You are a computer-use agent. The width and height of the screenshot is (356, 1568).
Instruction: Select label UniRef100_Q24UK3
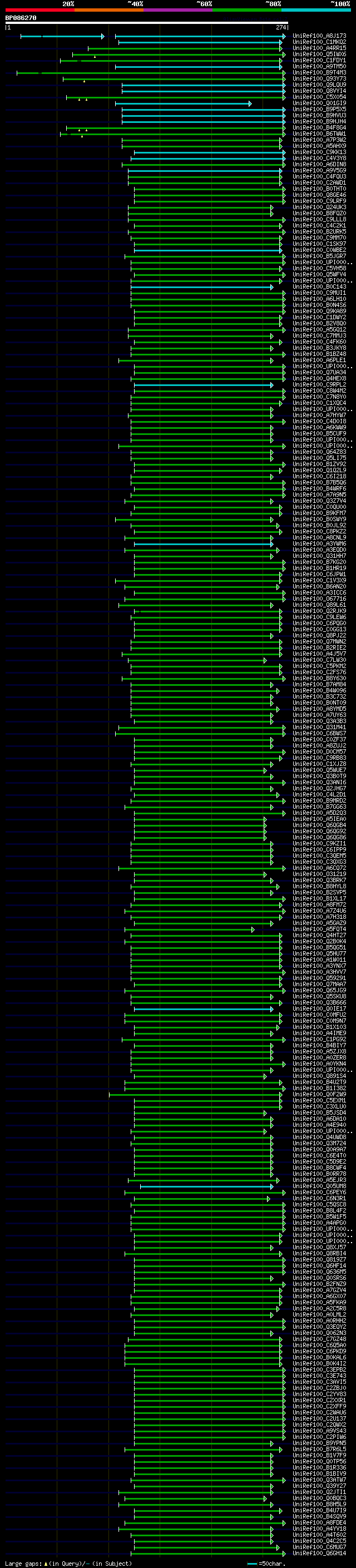[x=319, y=207]
